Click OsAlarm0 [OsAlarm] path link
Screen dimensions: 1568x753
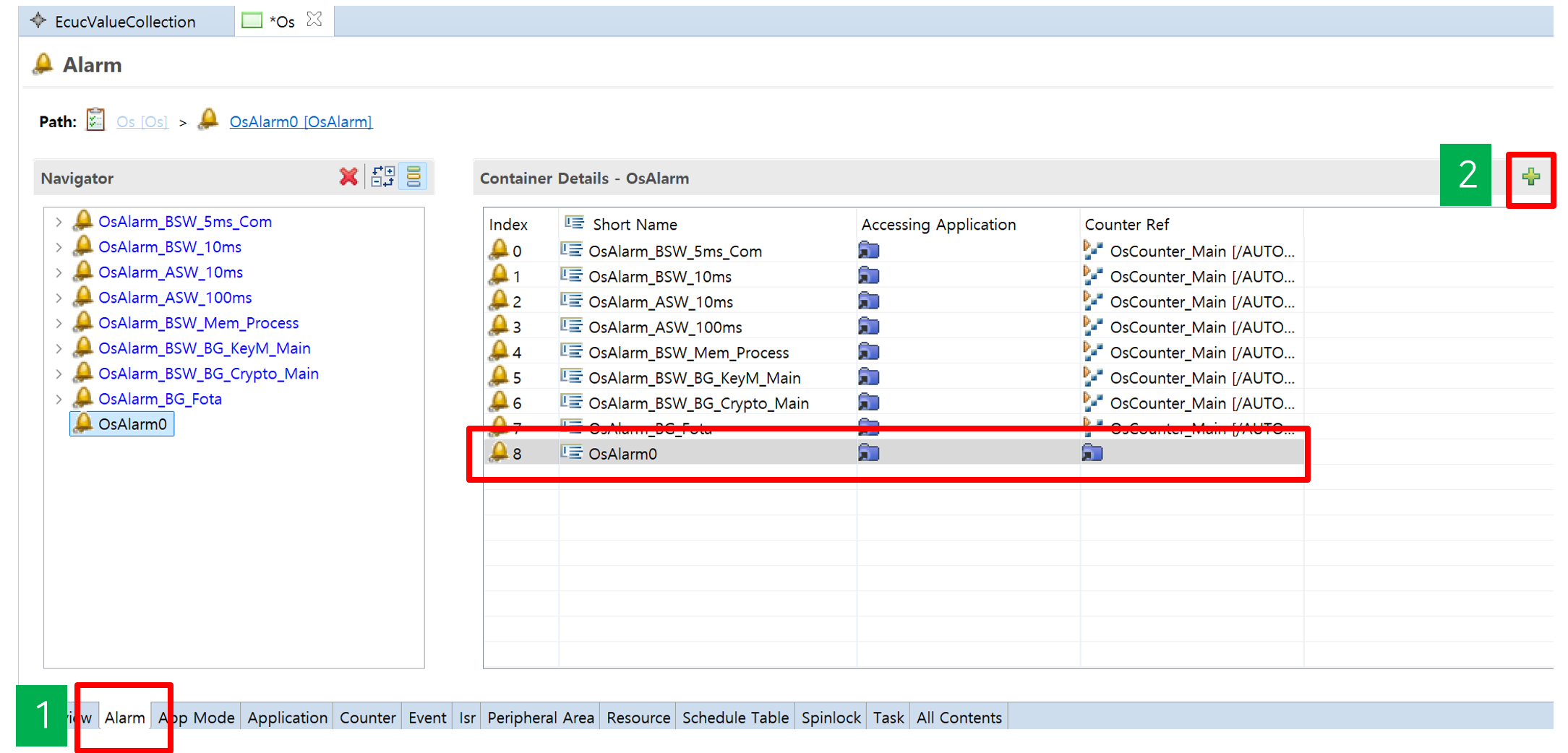[x=301, y=121]
